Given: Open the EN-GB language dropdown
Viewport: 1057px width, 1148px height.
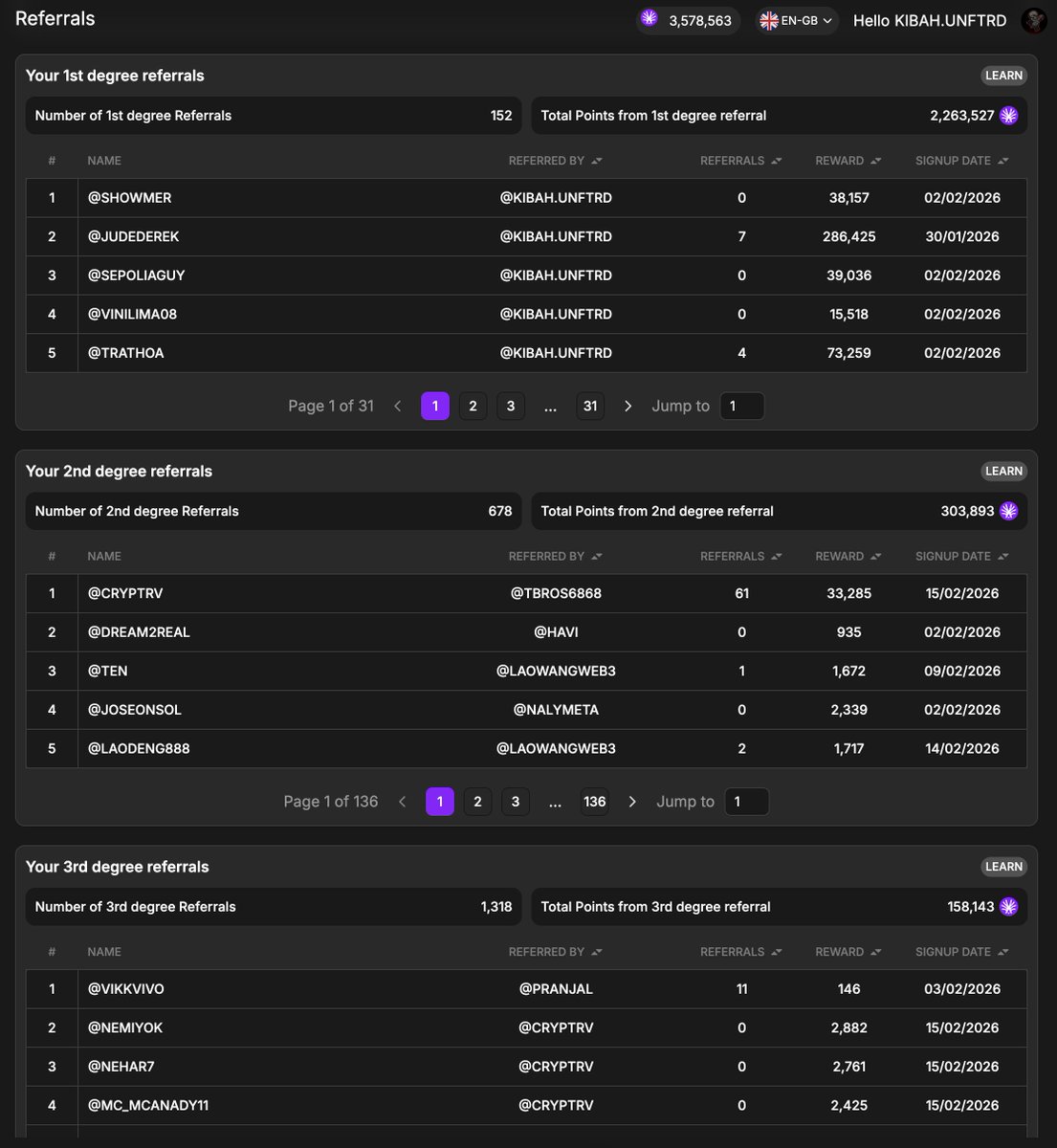Looking at the screenshot, I should pyautogui.click(x=796, y=20).
